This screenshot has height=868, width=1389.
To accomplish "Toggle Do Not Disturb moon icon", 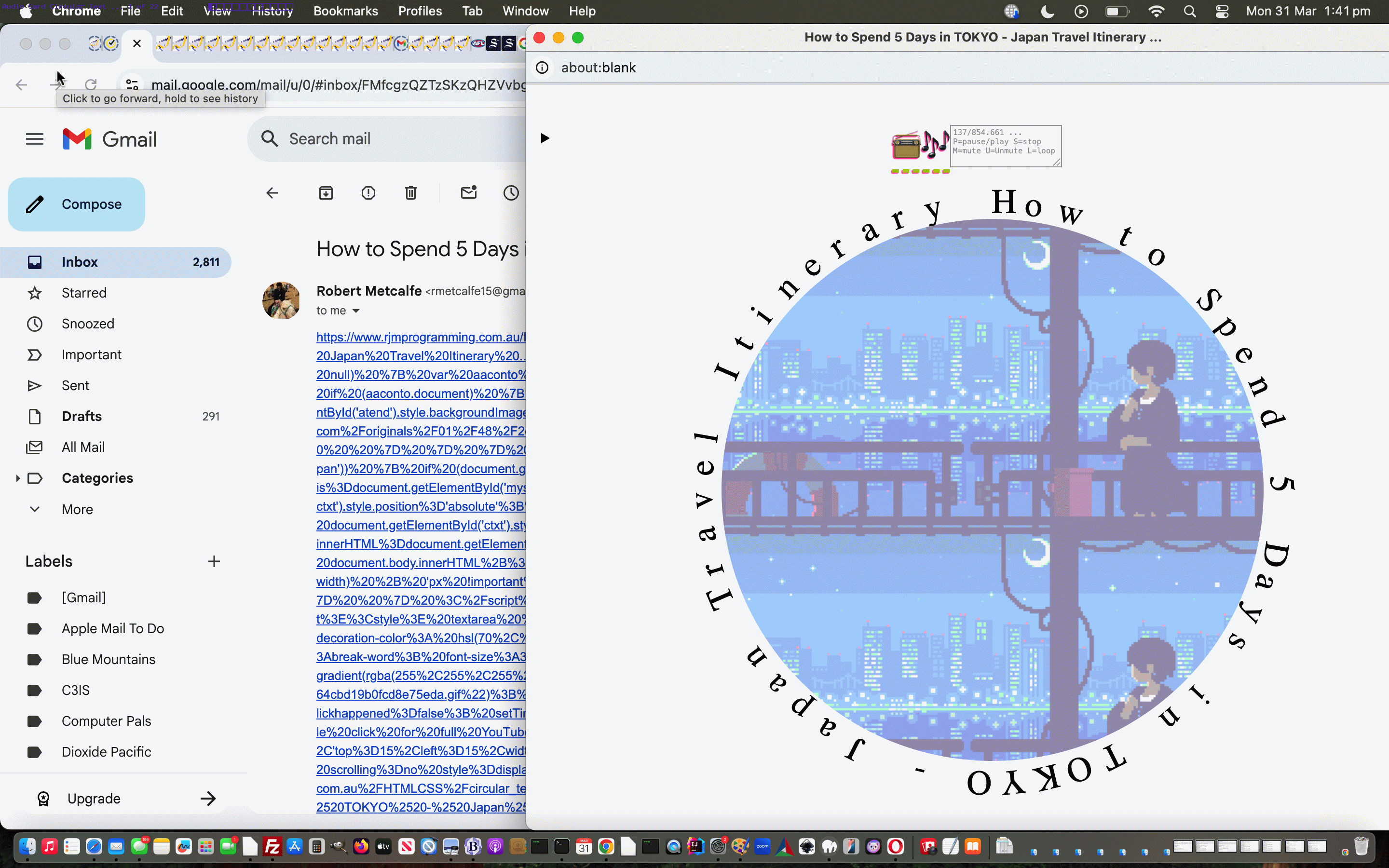I will [x=1047, y=11].
